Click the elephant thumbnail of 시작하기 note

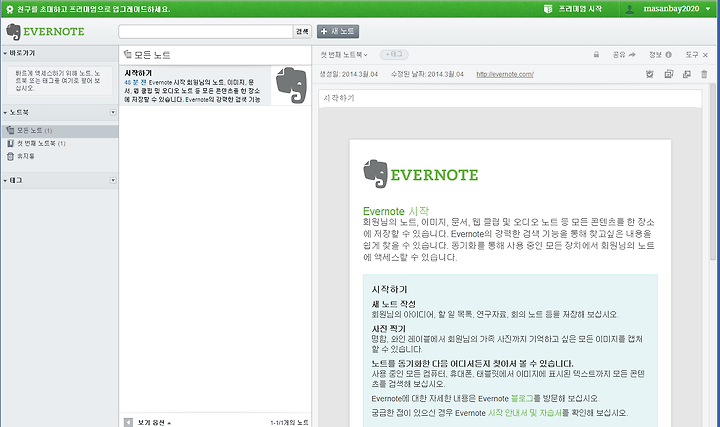tap(291, 85)
